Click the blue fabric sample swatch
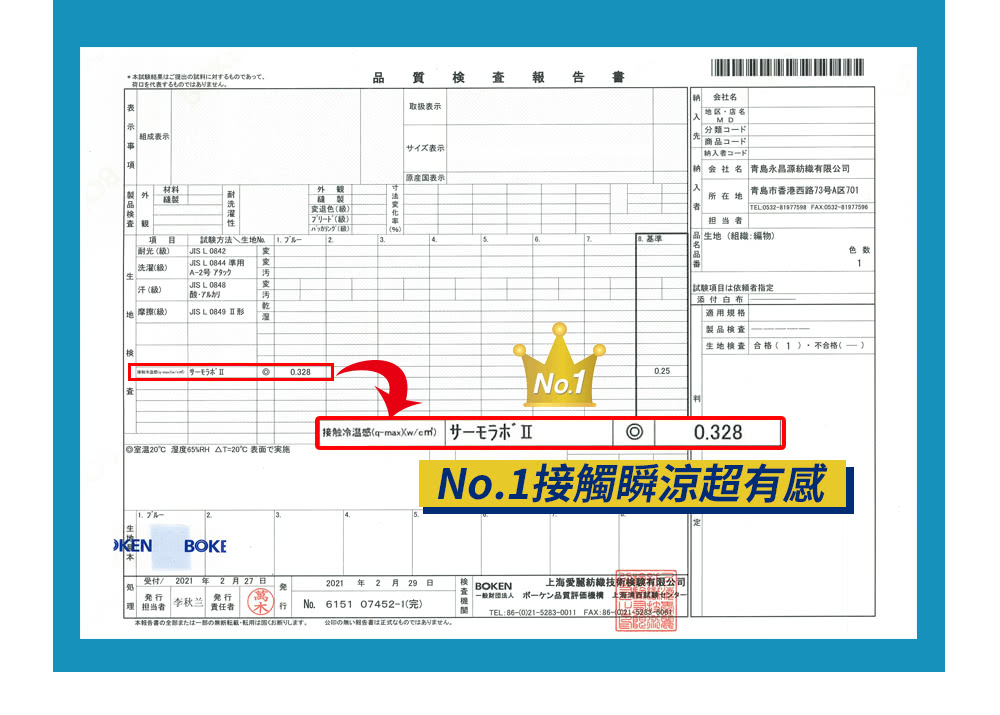The height and width of the screenshot is (715, 1000). click(x=171, y=547)
